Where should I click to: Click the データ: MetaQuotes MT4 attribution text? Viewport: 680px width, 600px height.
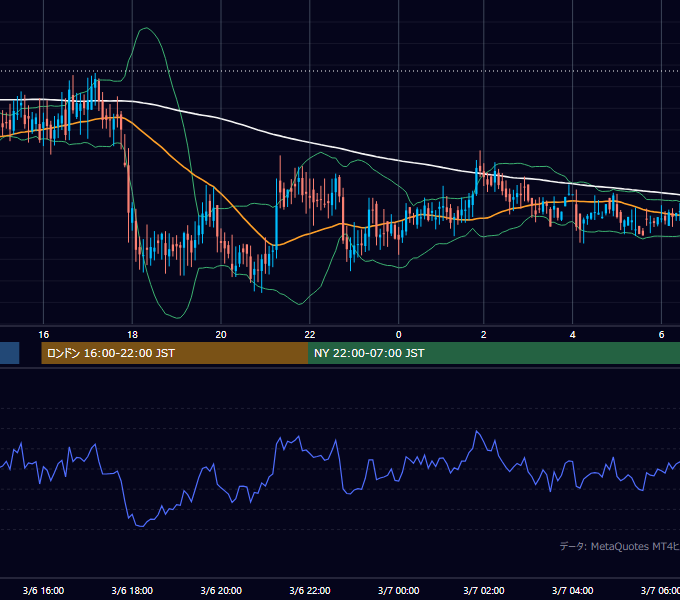(x=619, y=546)
